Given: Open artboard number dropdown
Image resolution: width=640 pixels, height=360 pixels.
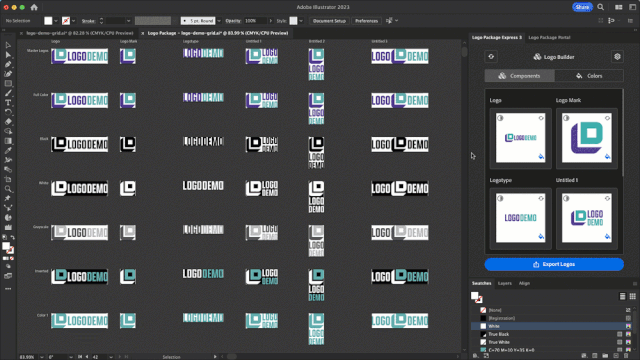Looking at the screenshot, I should point(111,357).
